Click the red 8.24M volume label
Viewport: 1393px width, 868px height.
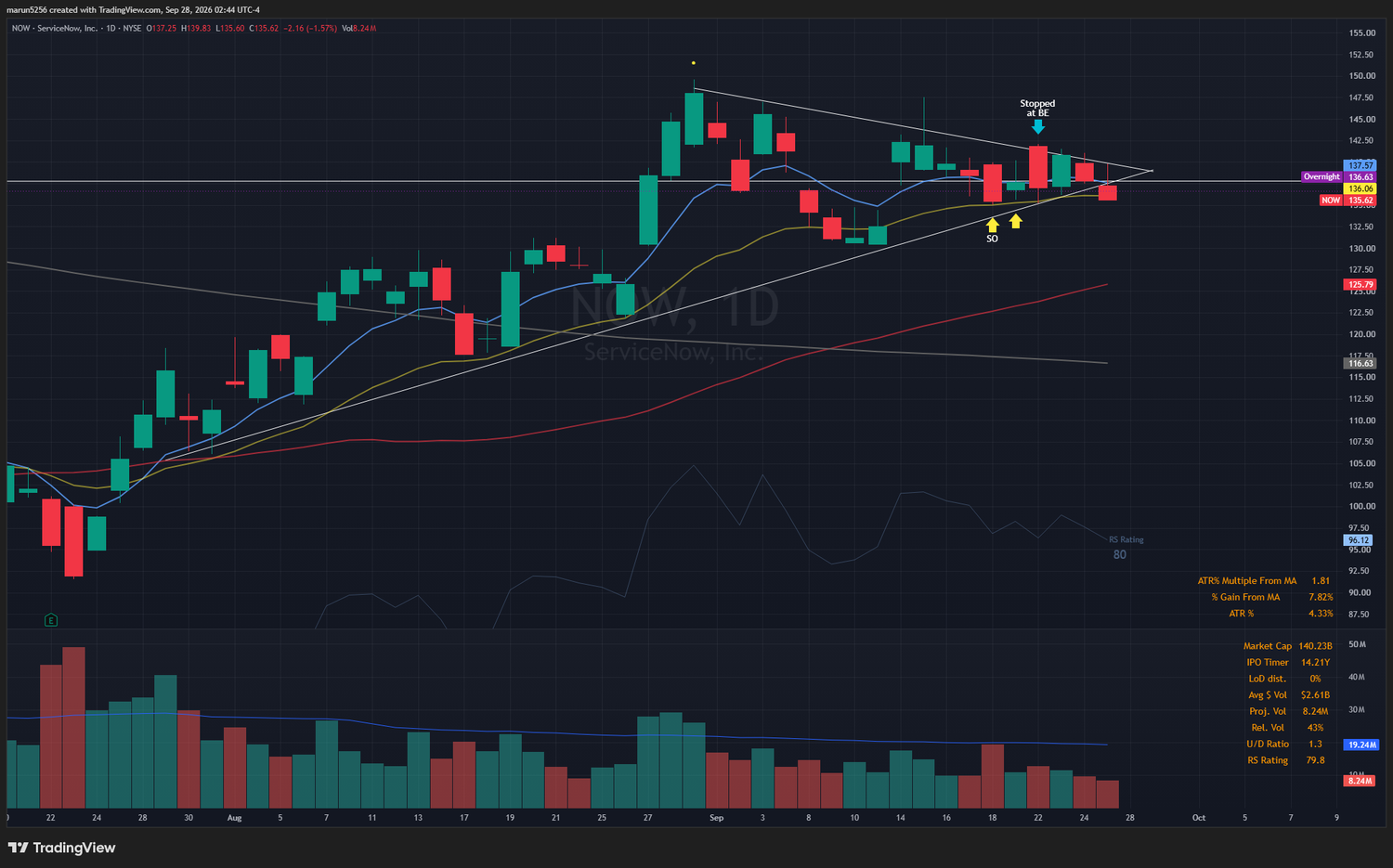[1360, 781]
